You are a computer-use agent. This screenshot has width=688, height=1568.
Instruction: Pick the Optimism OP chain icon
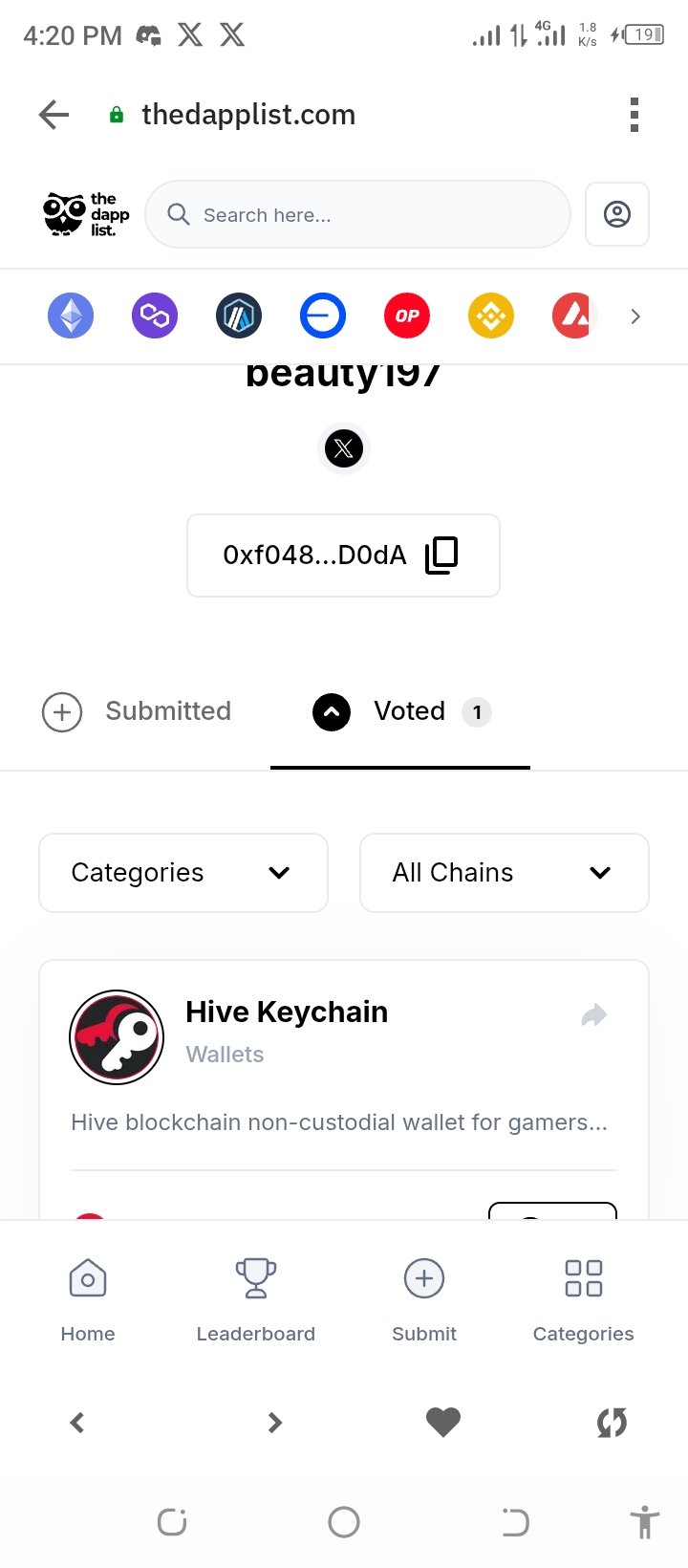407,316
